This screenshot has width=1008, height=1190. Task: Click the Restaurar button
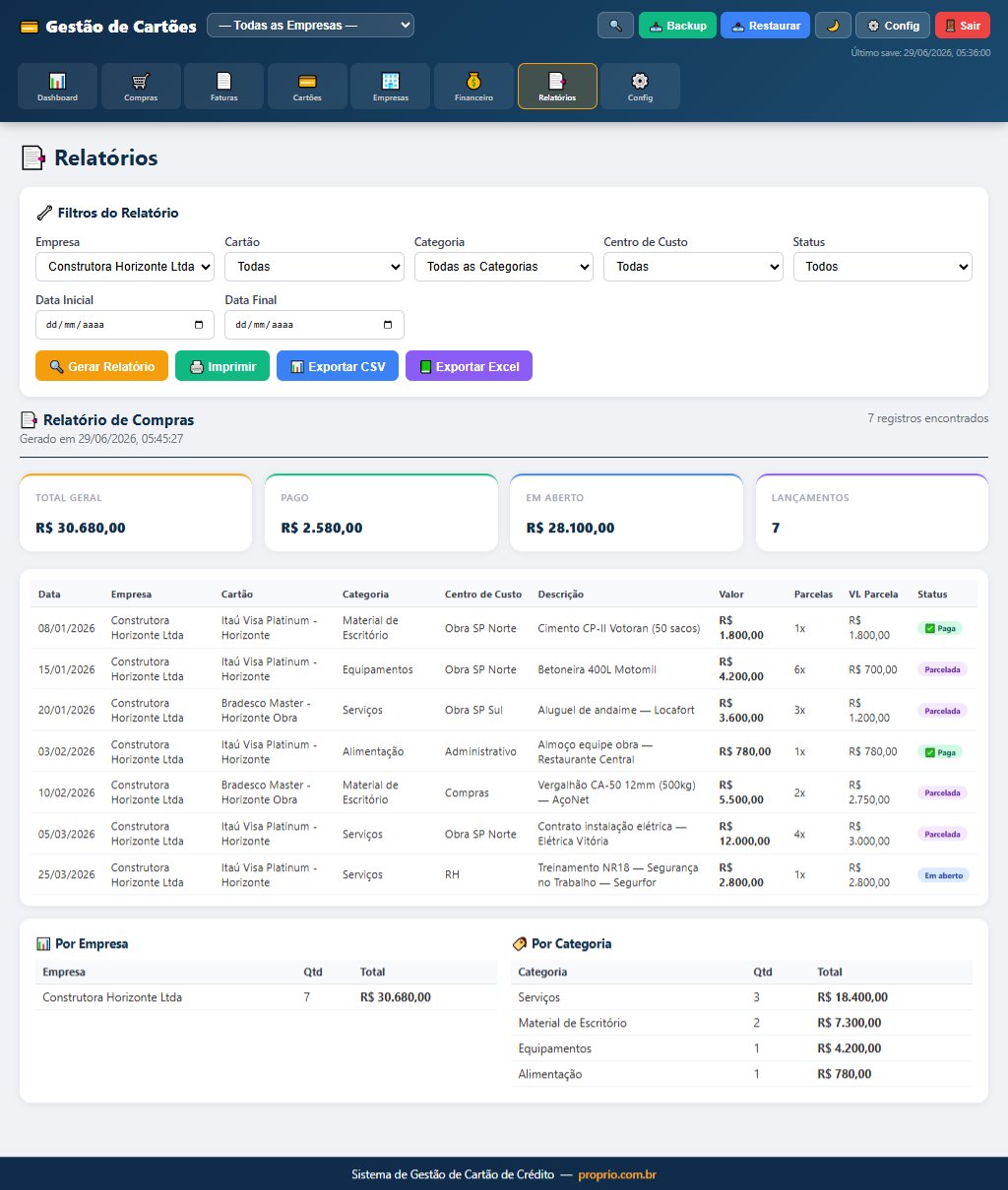pos(766,26)
